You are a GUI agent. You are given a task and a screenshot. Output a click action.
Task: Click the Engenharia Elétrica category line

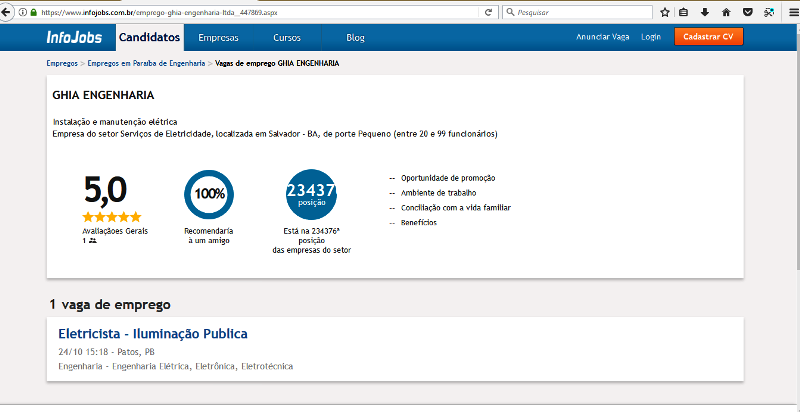point(176,366)
